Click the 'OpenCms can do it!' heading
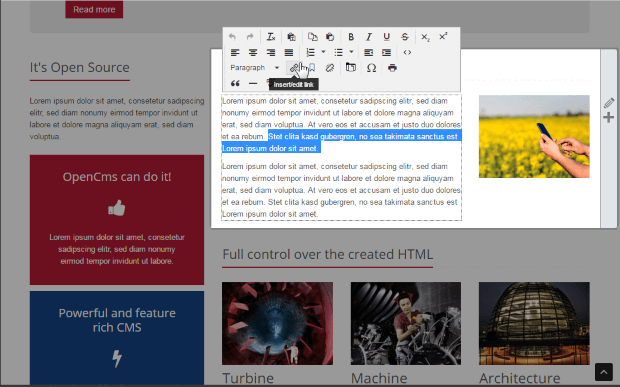Screen dimensions: 620x387 point(117,177)
